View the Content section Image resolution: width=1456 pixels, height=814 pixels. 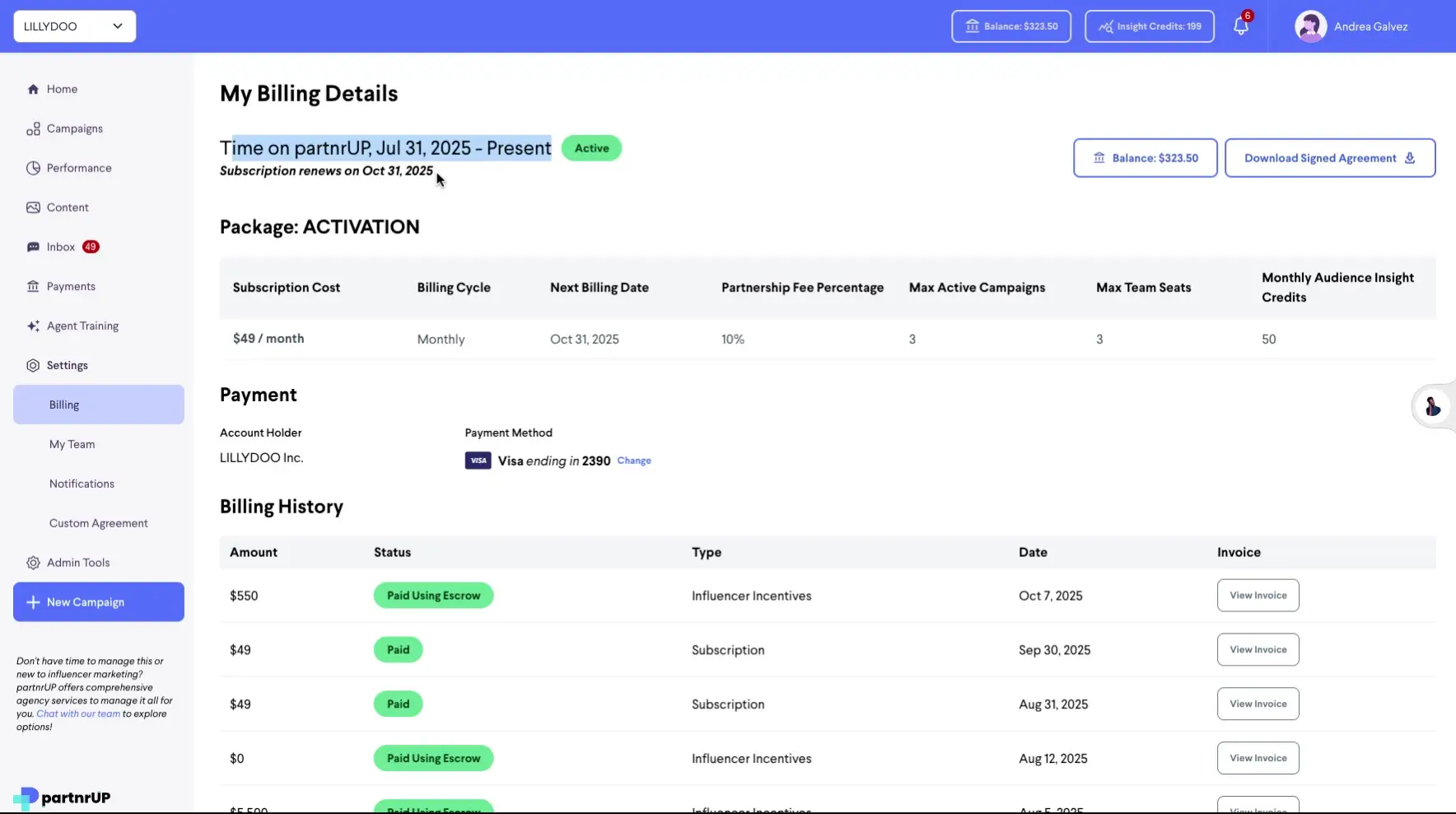(x=68, y=207)
